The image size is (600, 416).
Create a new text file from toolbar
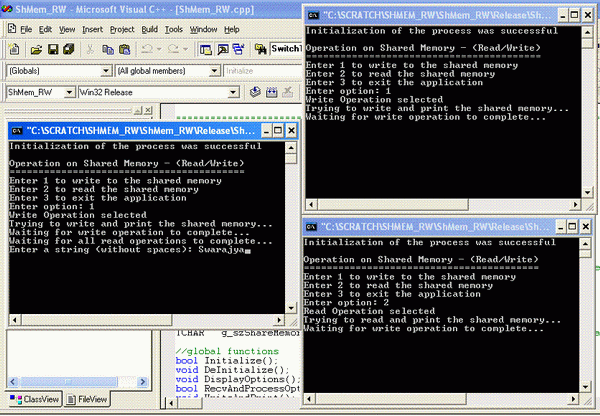coord(14,49)
